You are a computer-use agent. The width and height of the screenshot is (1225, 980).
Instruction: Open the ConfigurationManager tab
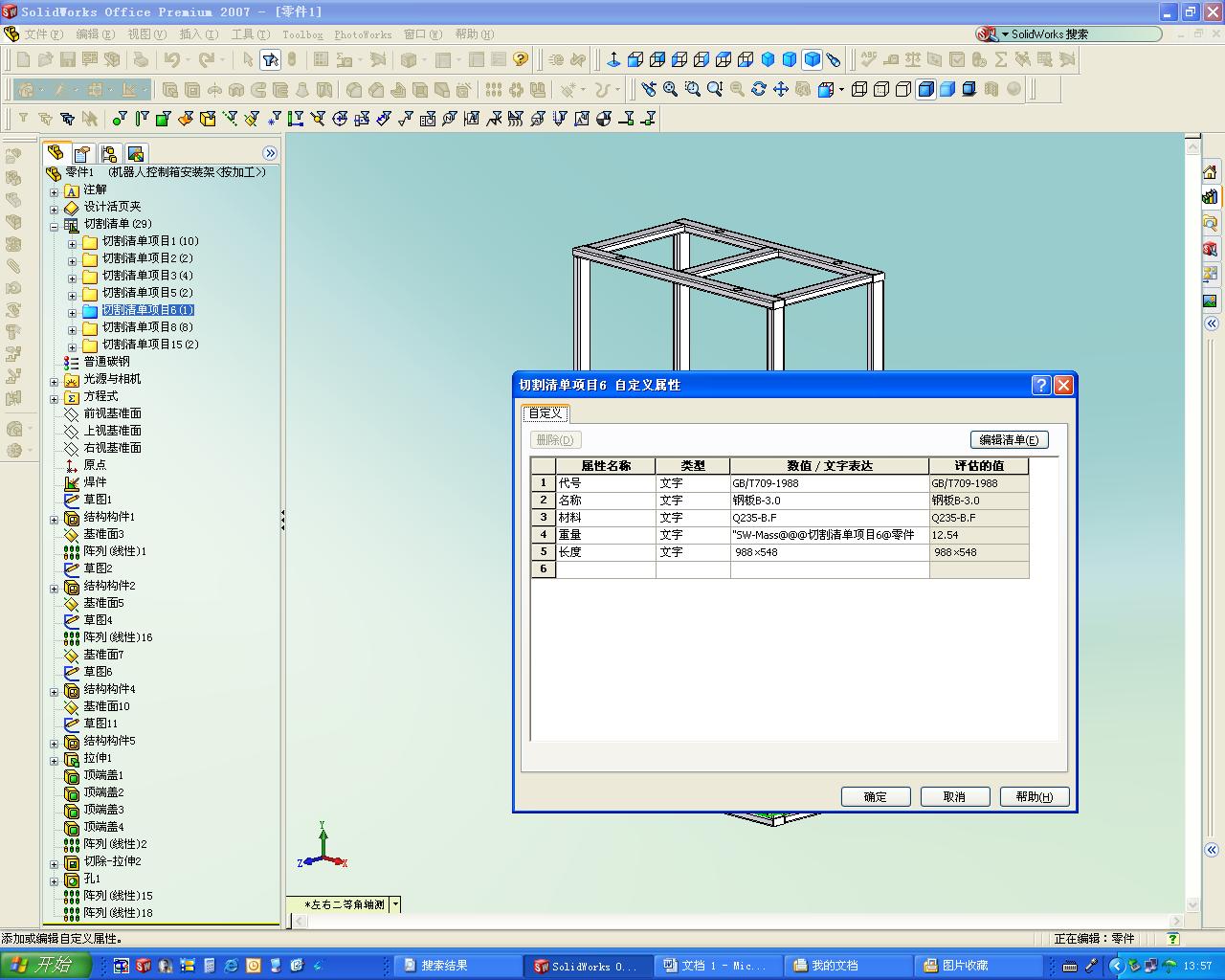pyautogui.click(x=108, y=153)
